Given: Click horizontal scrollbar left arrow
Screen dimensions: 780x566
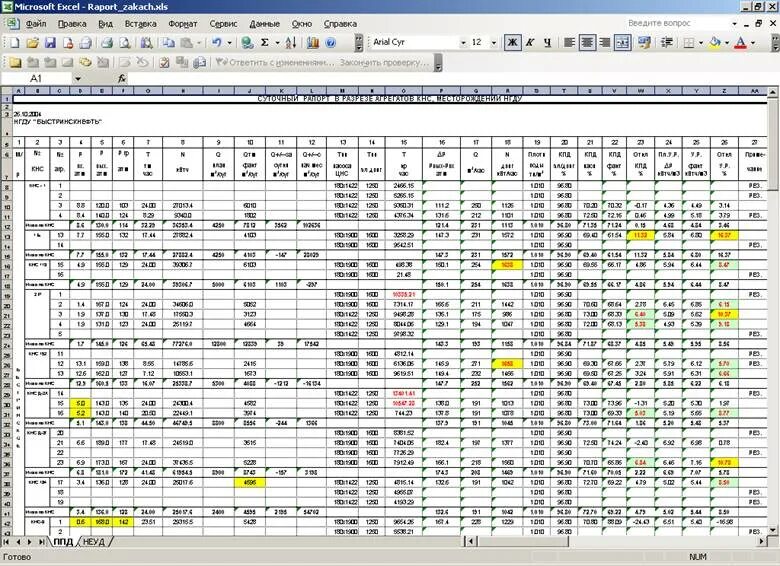Looking at the screenshot, I should tap(471, 542).
